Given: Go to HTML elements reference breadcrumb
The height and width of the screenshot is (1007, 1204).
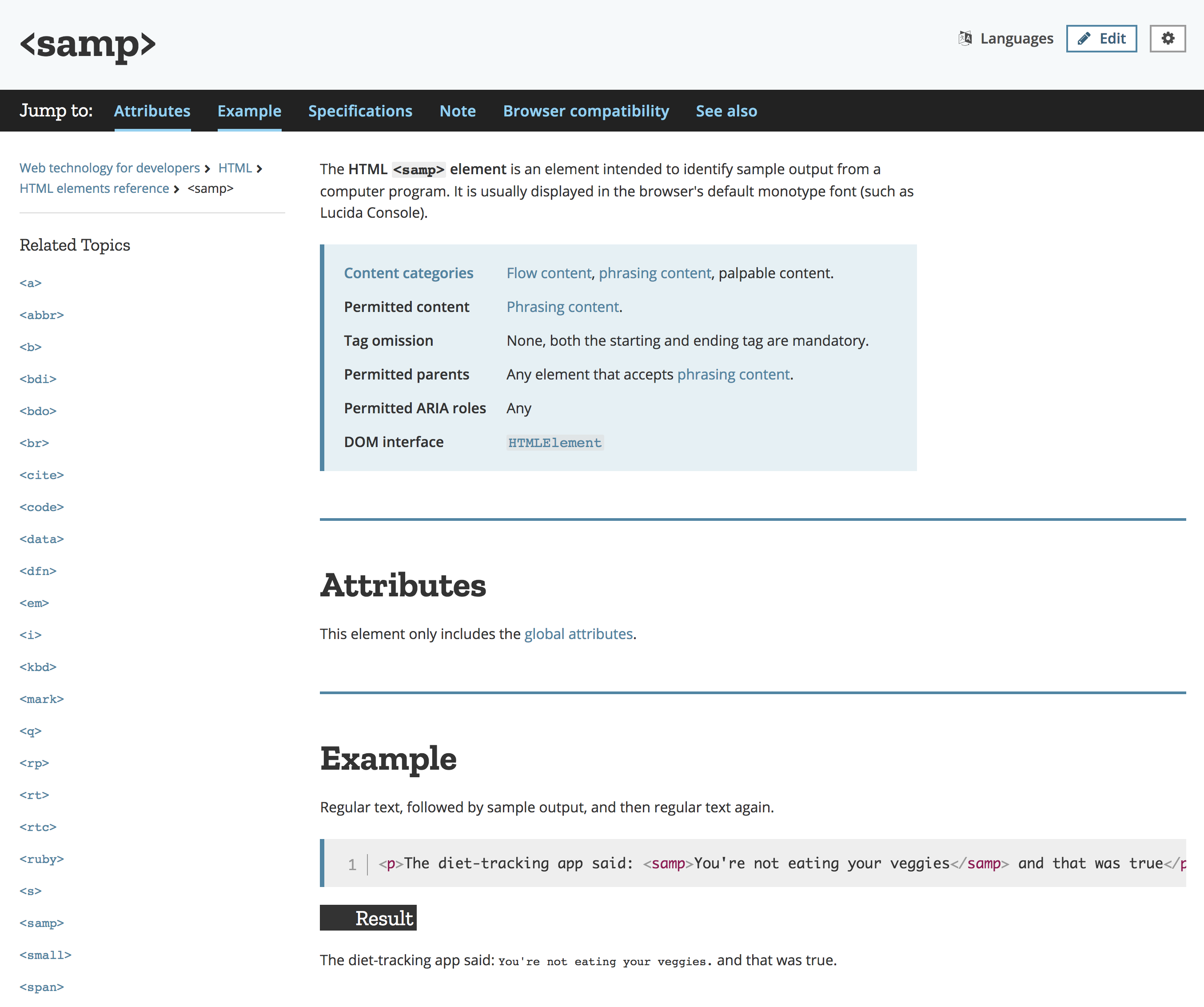Looking at the screenshot, I should (x=94, y=189).
